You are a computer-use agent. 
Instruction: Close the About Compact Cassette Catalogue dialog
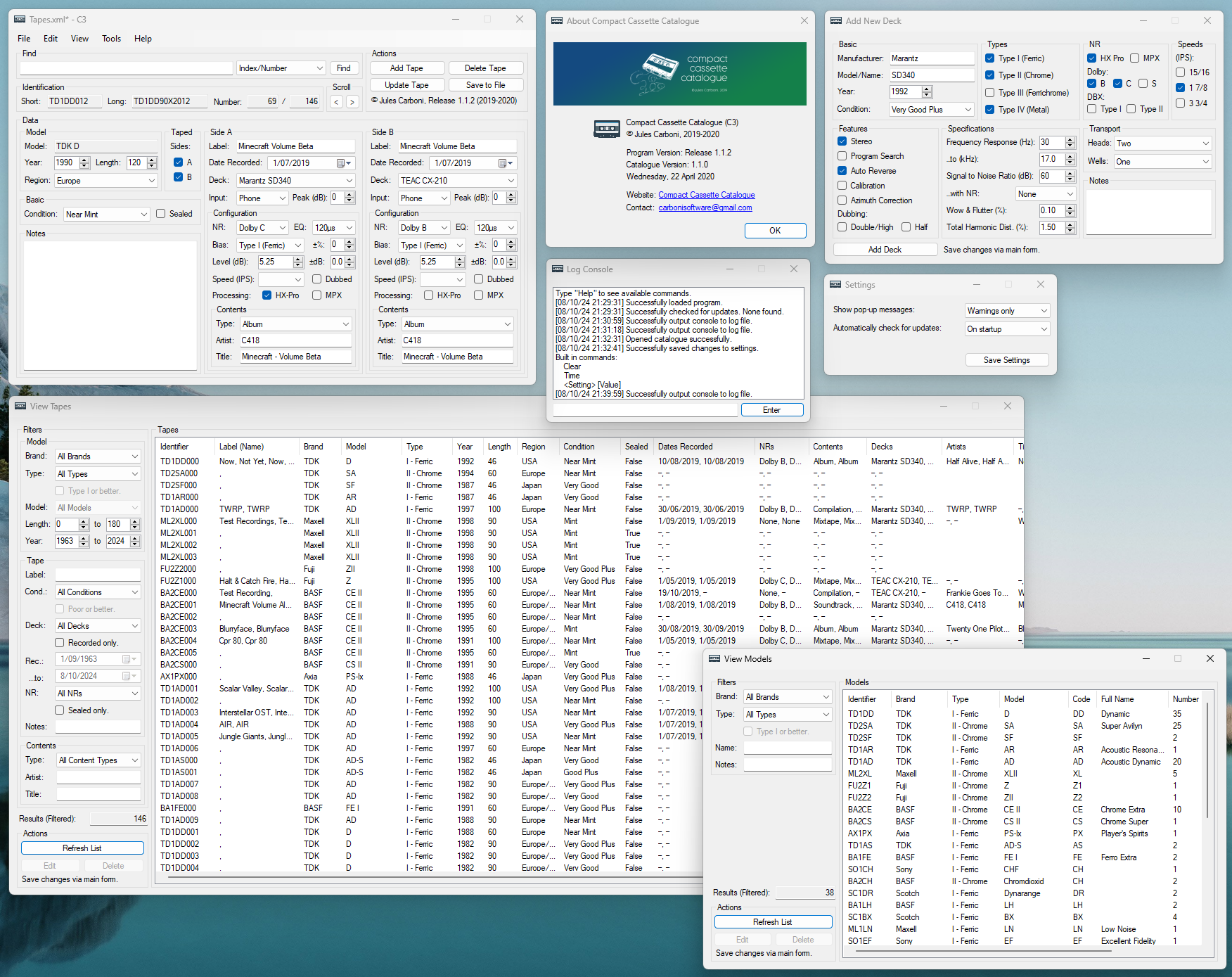(x=804, y=20)
